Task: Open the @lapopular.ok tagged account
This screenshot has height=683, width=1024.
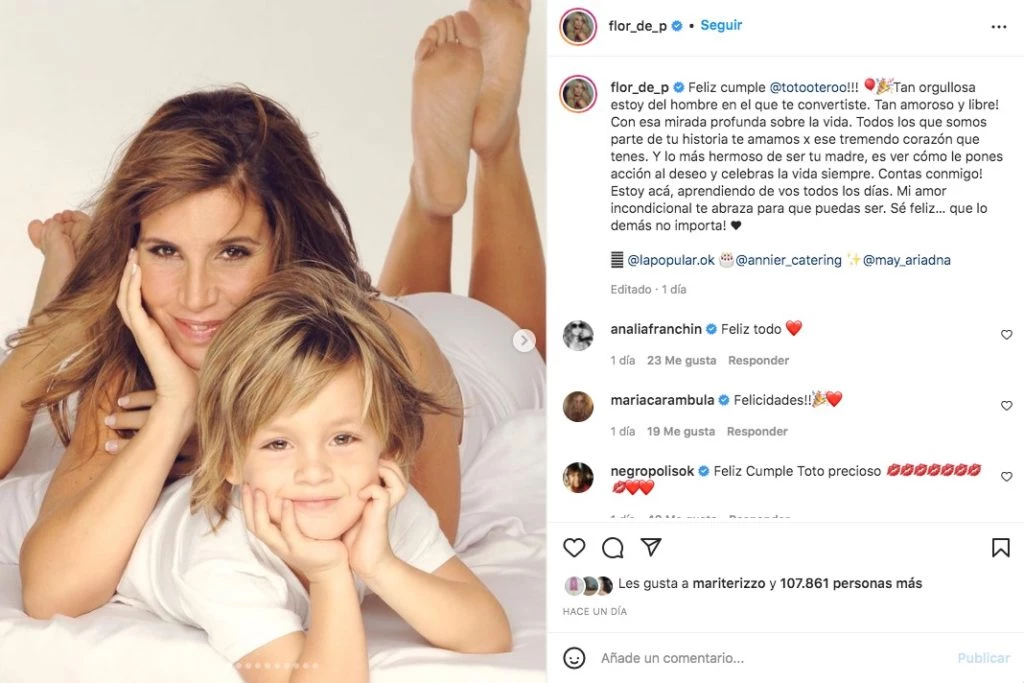Action: tap(671, 260)
